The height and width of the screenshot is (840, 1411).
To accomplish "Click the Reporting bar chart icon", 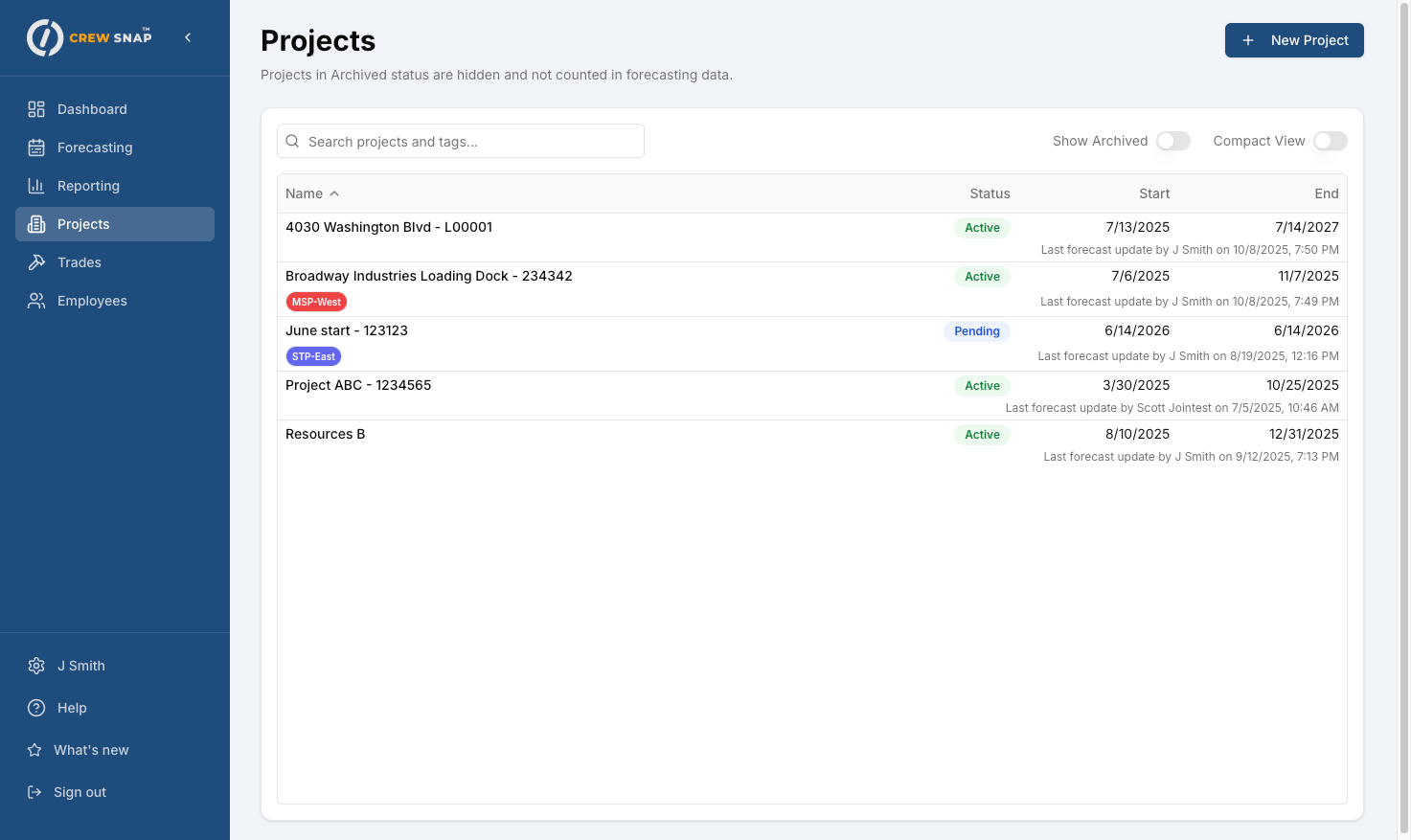I will [36, 186].
